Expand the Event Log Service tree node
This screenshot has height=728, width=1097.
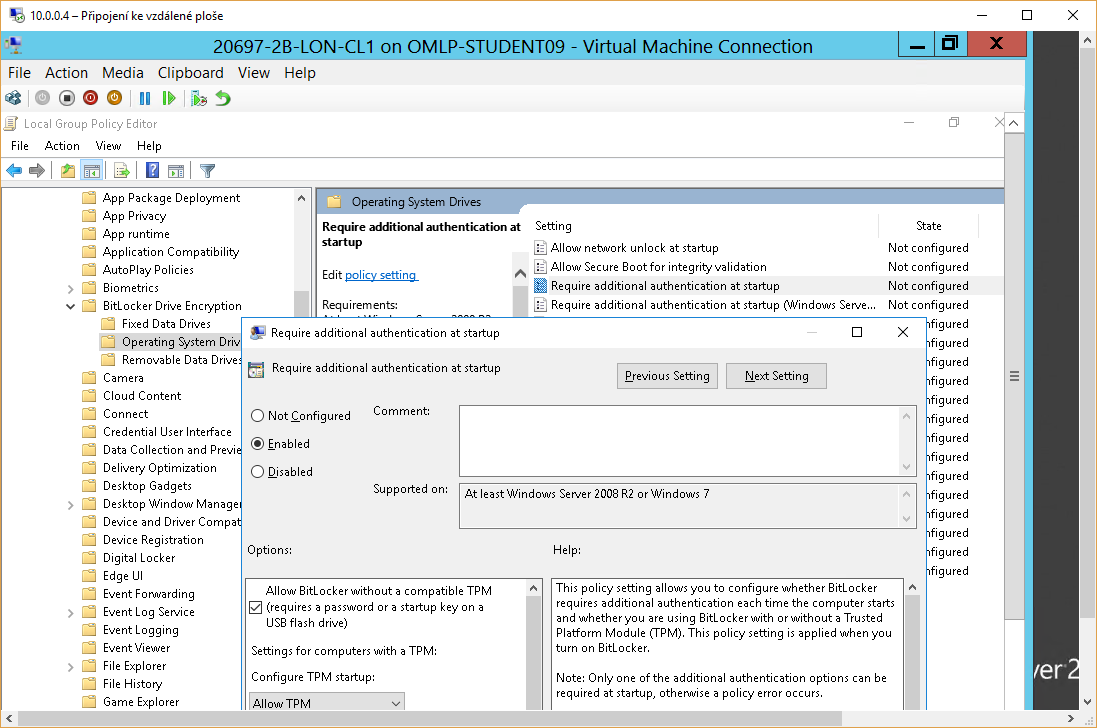[71, 613]
